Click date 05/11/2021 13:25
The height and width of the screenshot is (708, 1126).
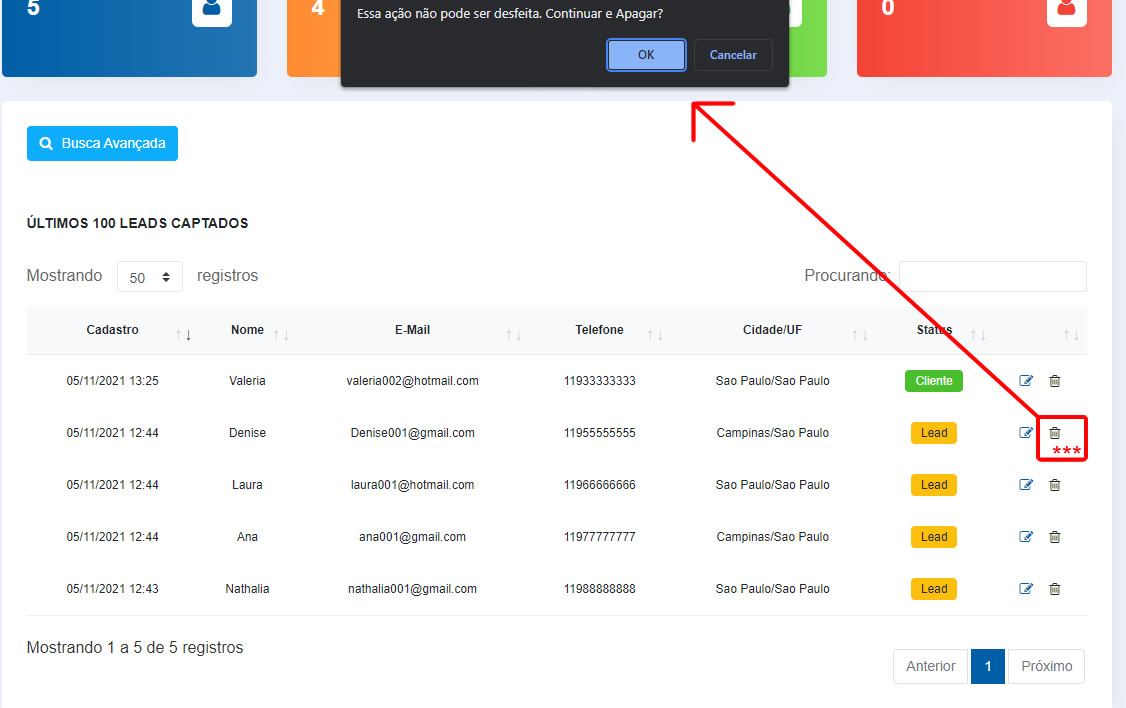coord(113,381)
